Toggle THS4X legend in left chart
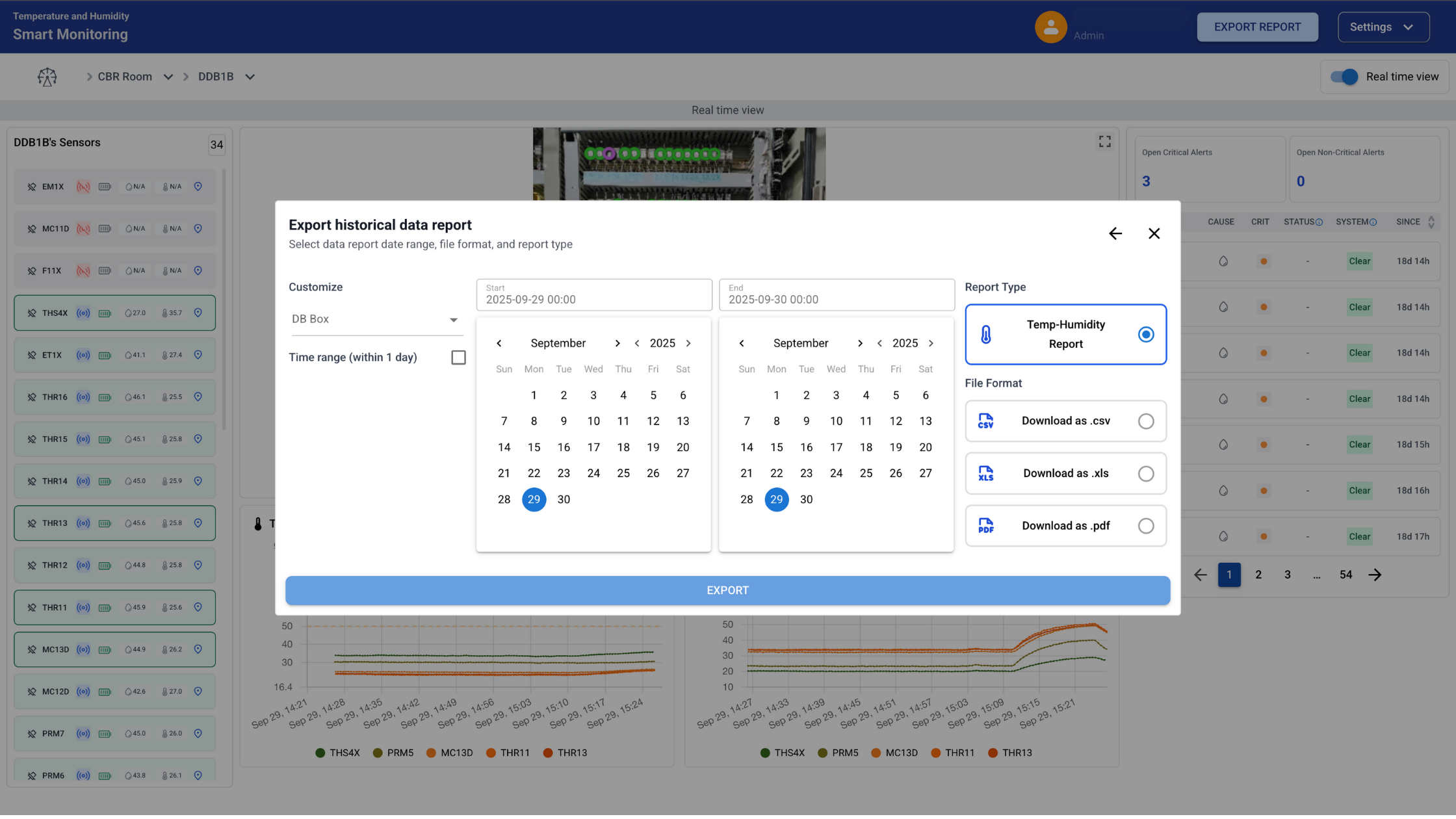The width and height of the screenshot is (1456, 819). click(337, 753)
